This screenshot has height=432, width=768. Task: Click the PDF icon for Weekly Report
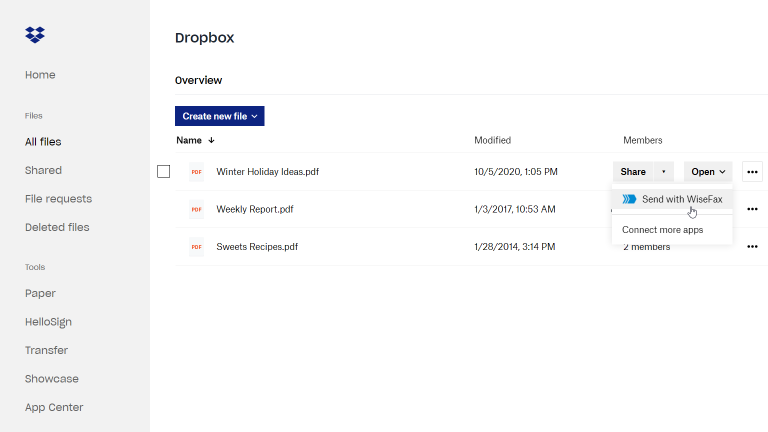click(197, 209)
